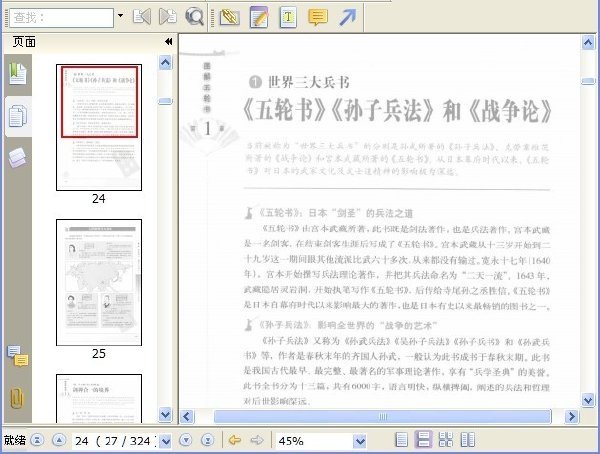Switch to facing pages layout
Screen dimensions: 600x454
[468, 439]
